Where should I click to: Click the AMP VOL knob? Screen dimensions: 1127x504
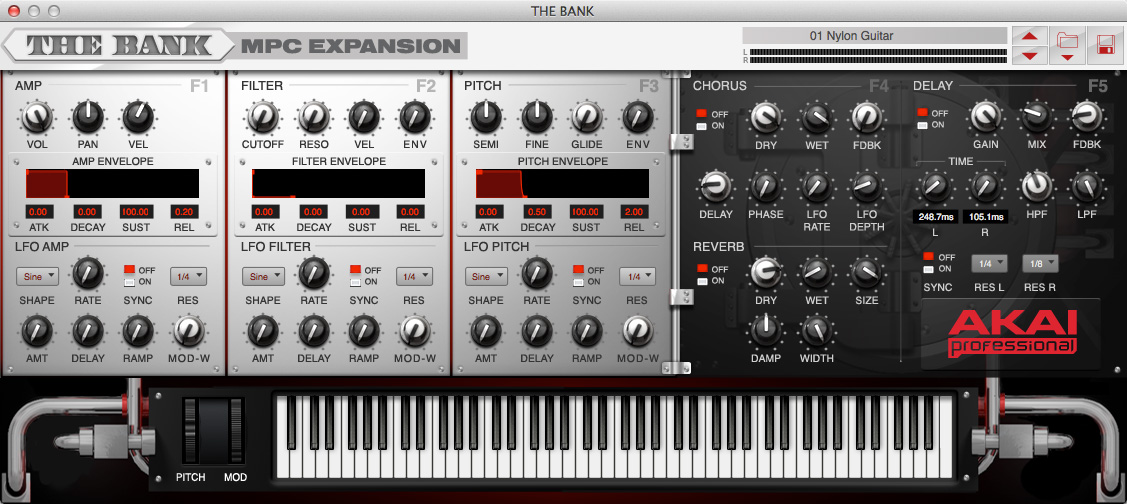pyautogui.click(x=37, y=117)
